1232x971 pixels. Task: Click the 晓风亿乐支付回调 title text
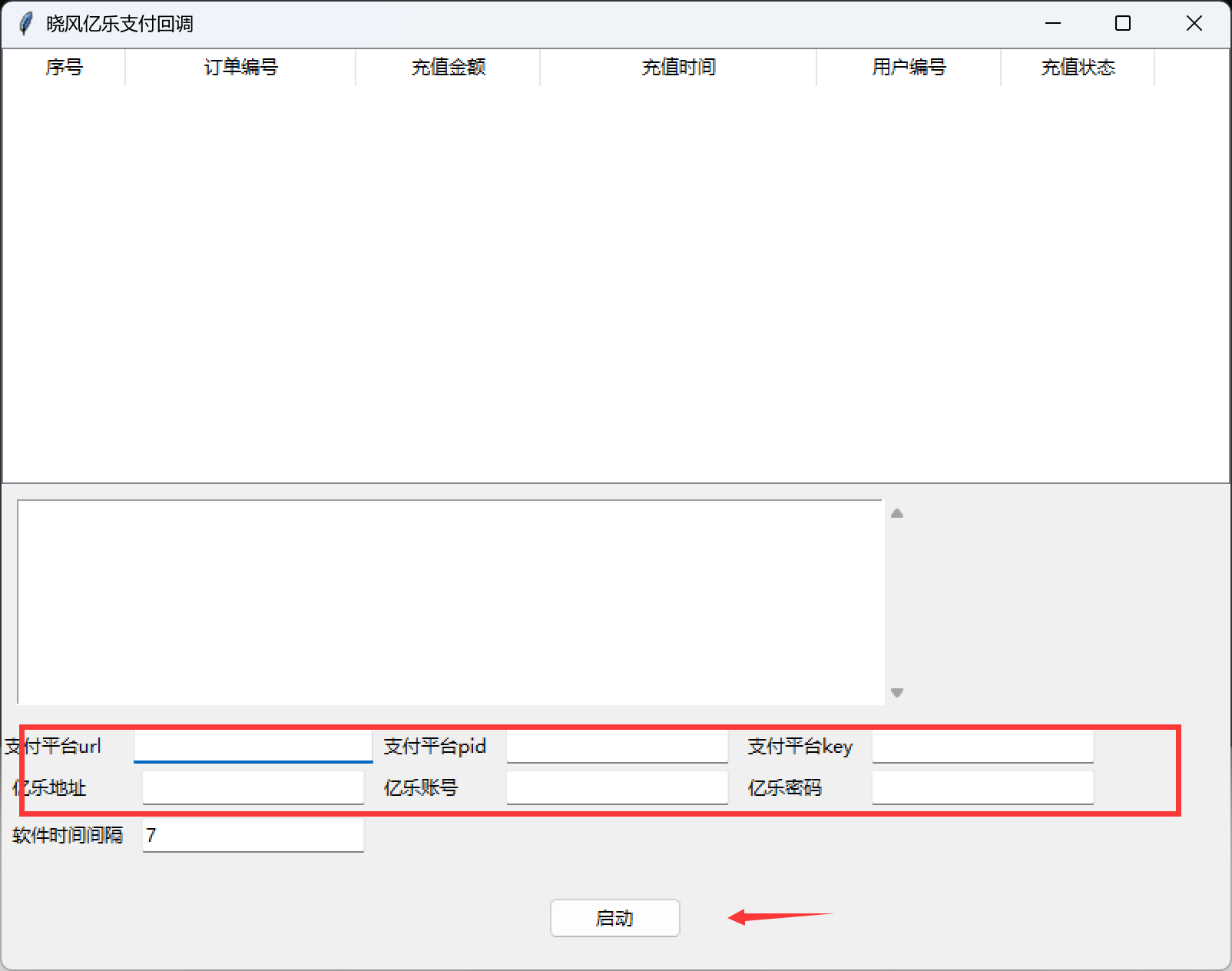(x=119, y=24)
